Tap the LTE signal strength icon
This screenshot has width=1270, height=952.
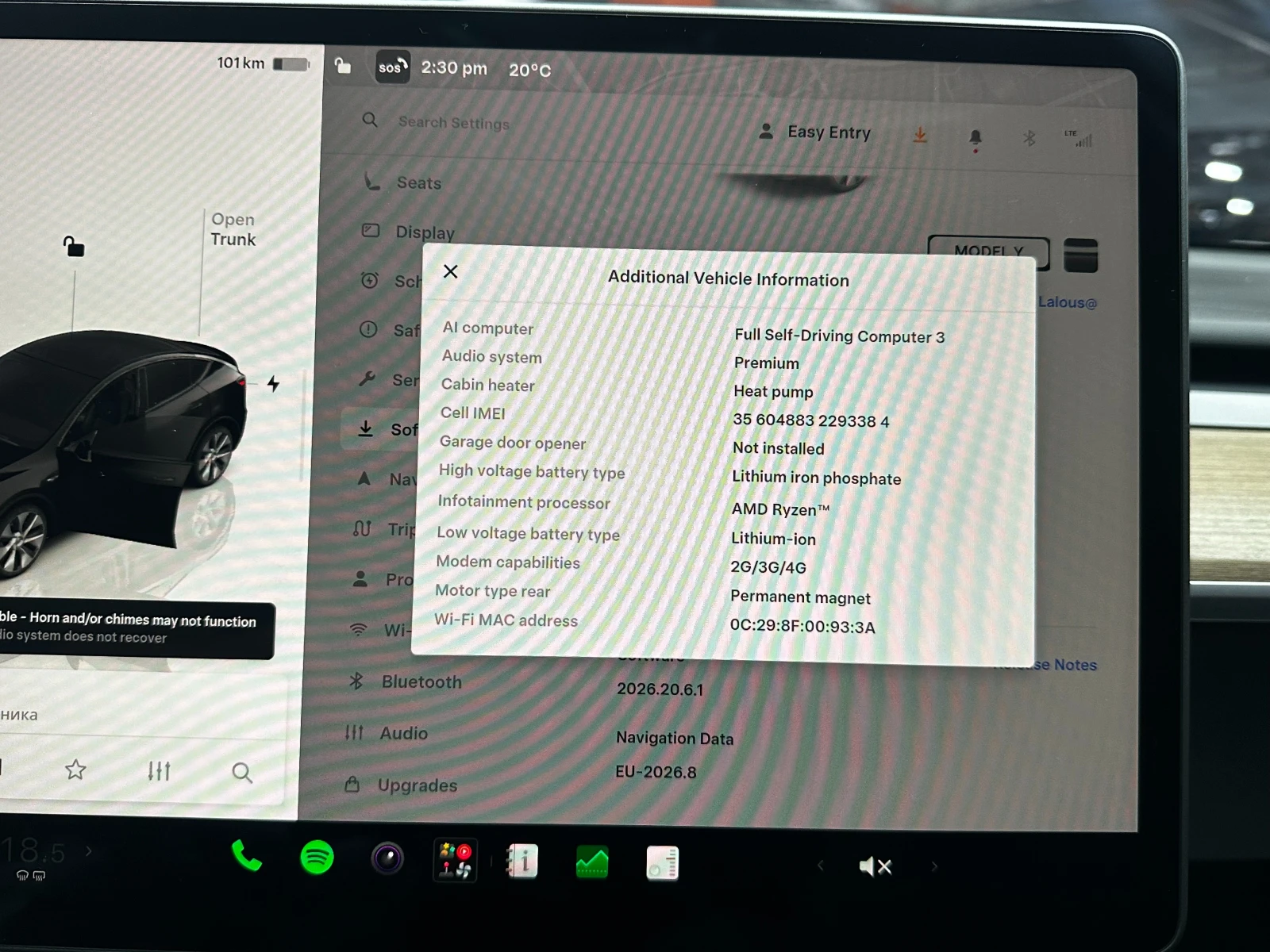(1079, 139)
